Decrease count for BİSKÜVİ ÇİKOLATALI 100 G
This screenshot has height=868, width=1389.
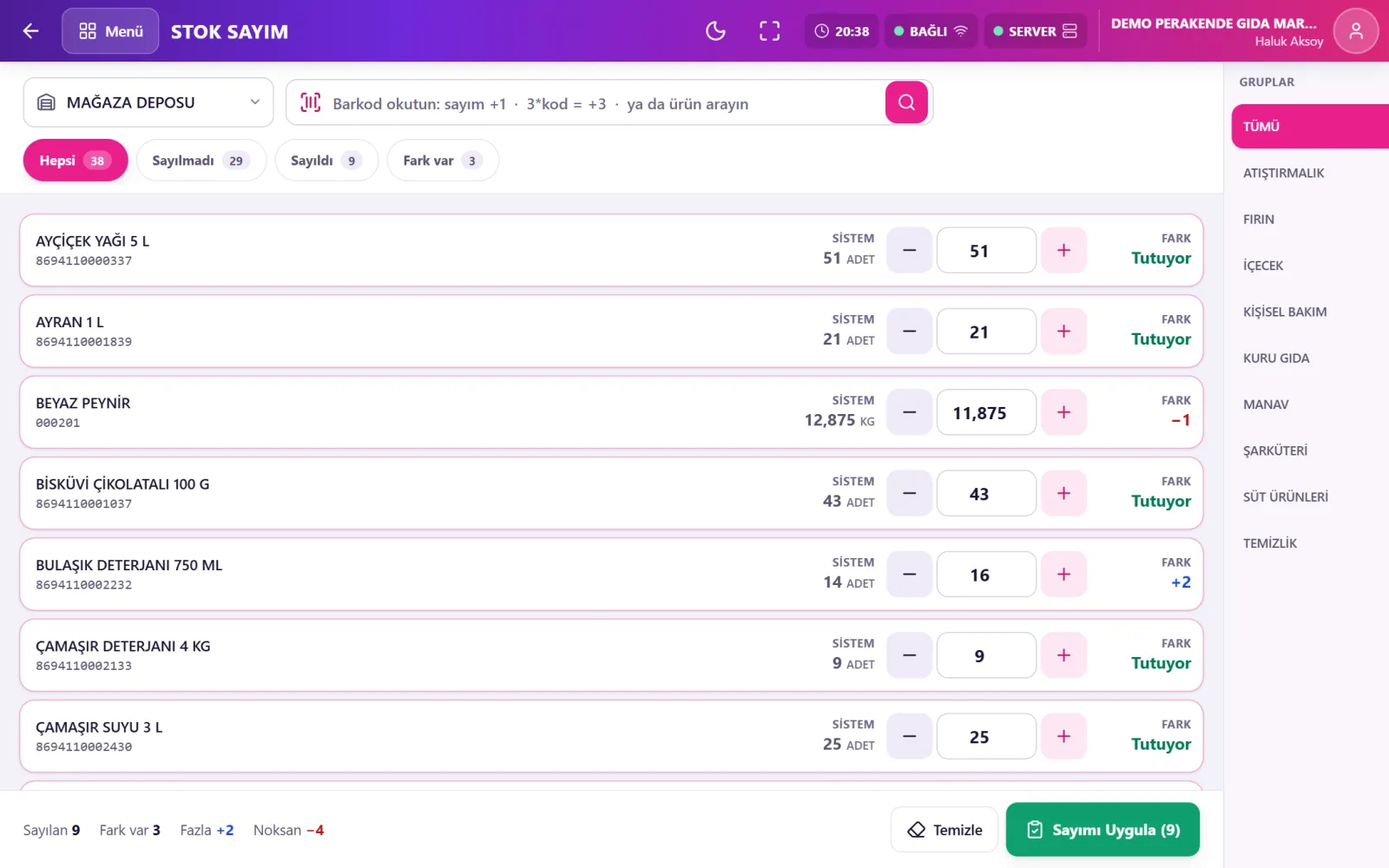[x=909, y=493]
